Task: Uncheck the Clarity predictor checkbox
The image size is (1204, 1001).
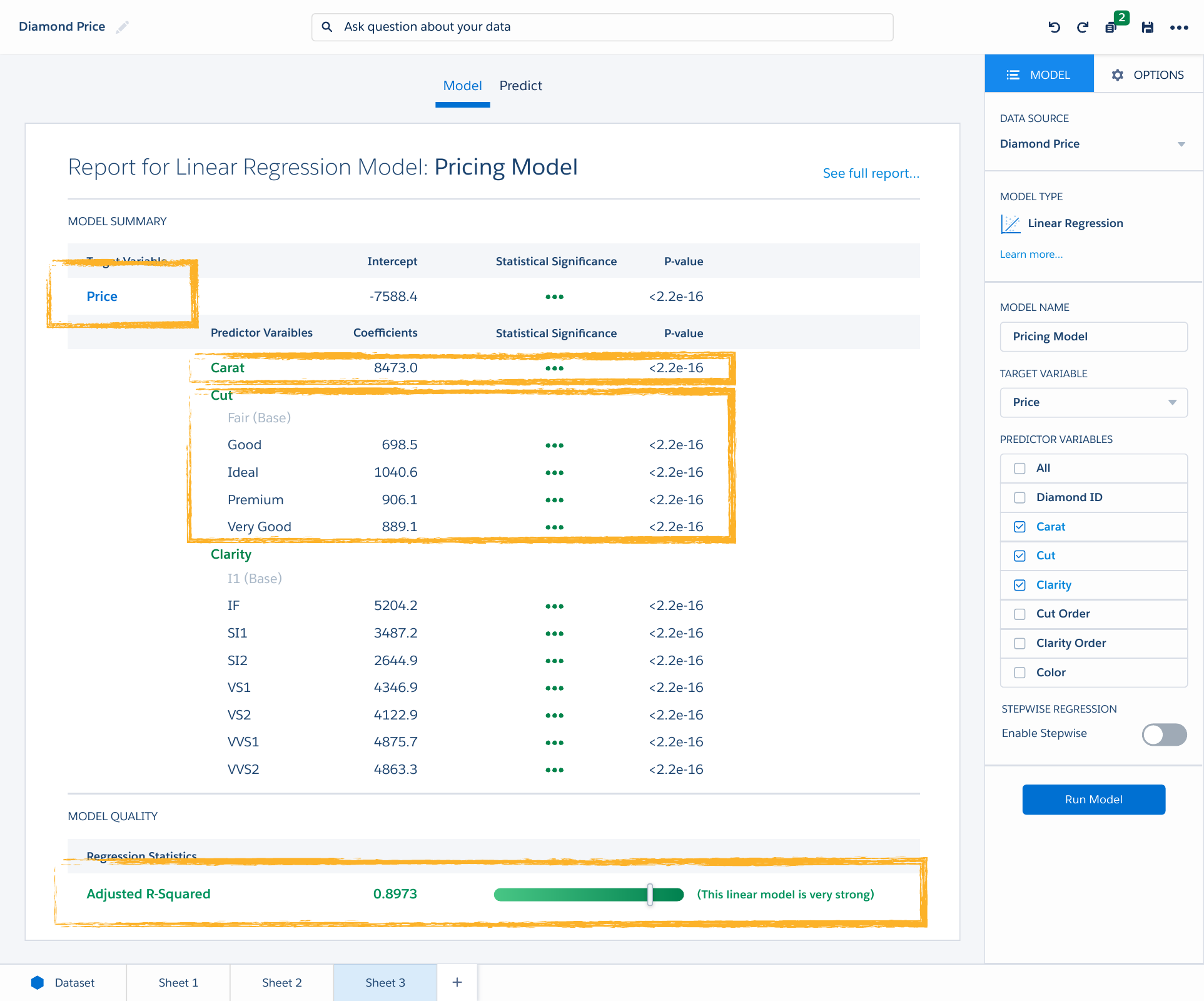Action: (1019, 585)
